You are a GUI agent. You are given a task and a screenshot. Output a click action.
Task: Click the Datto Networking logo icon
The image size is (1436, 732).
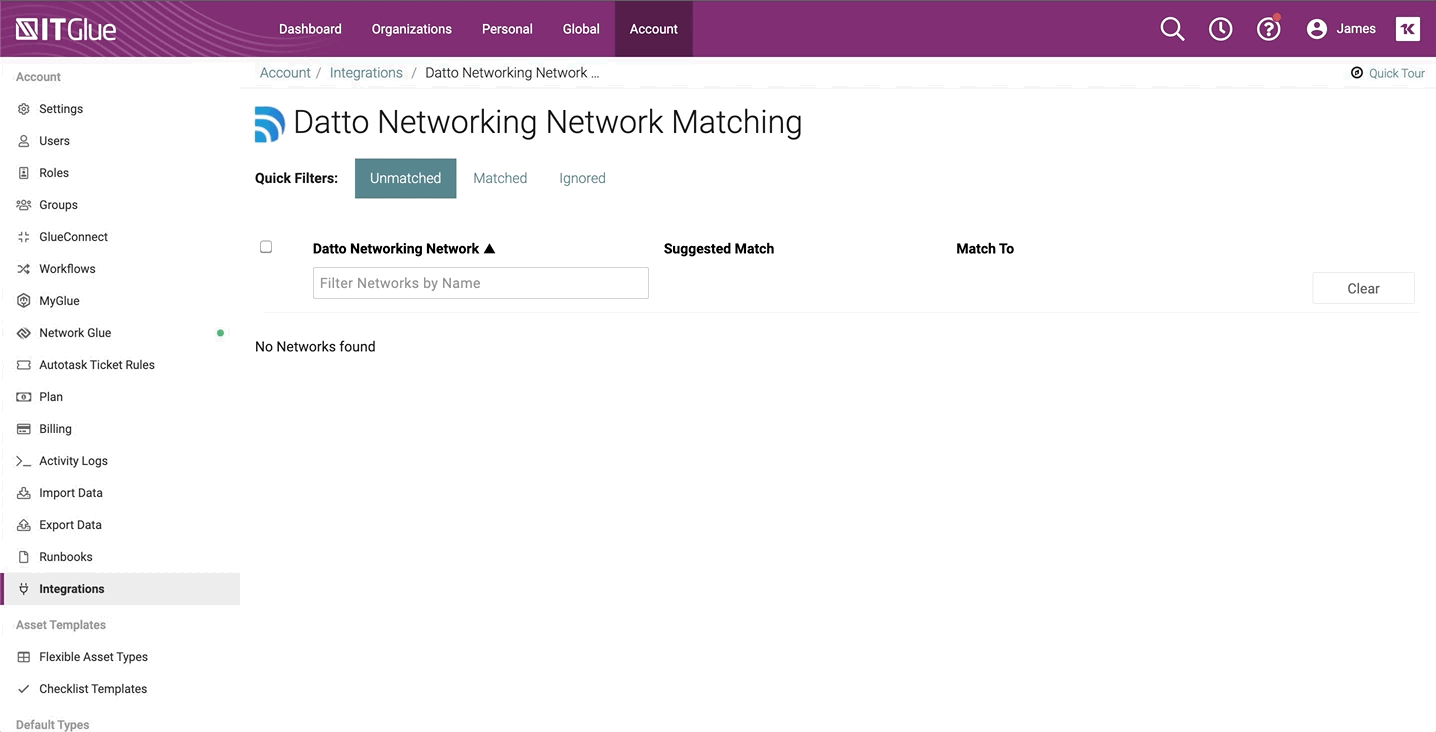(x=269, y=124)
